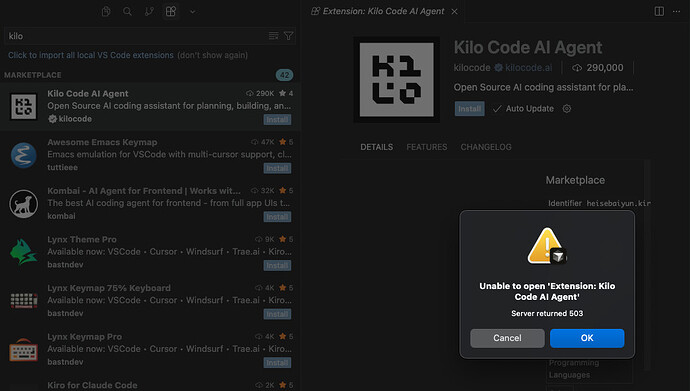Click the clear search results icon

click(x=273, y=36)
